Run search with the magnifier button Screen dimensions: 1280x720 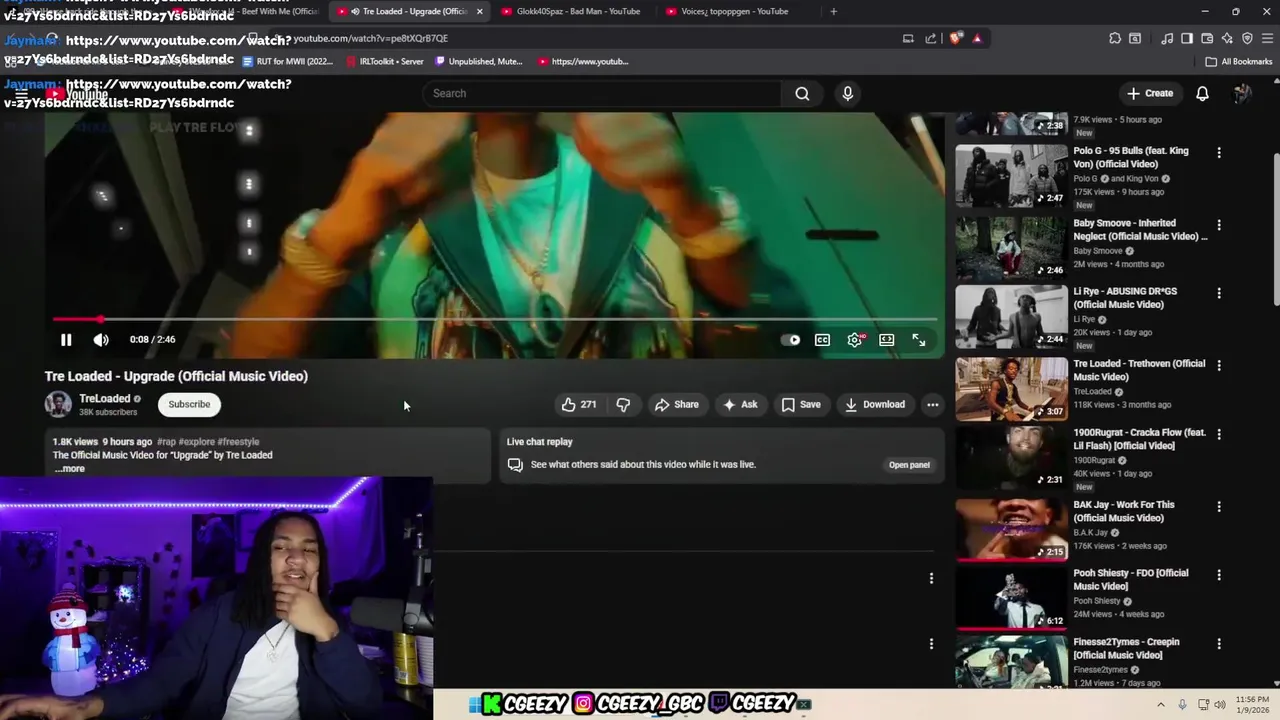click(802, 93)
